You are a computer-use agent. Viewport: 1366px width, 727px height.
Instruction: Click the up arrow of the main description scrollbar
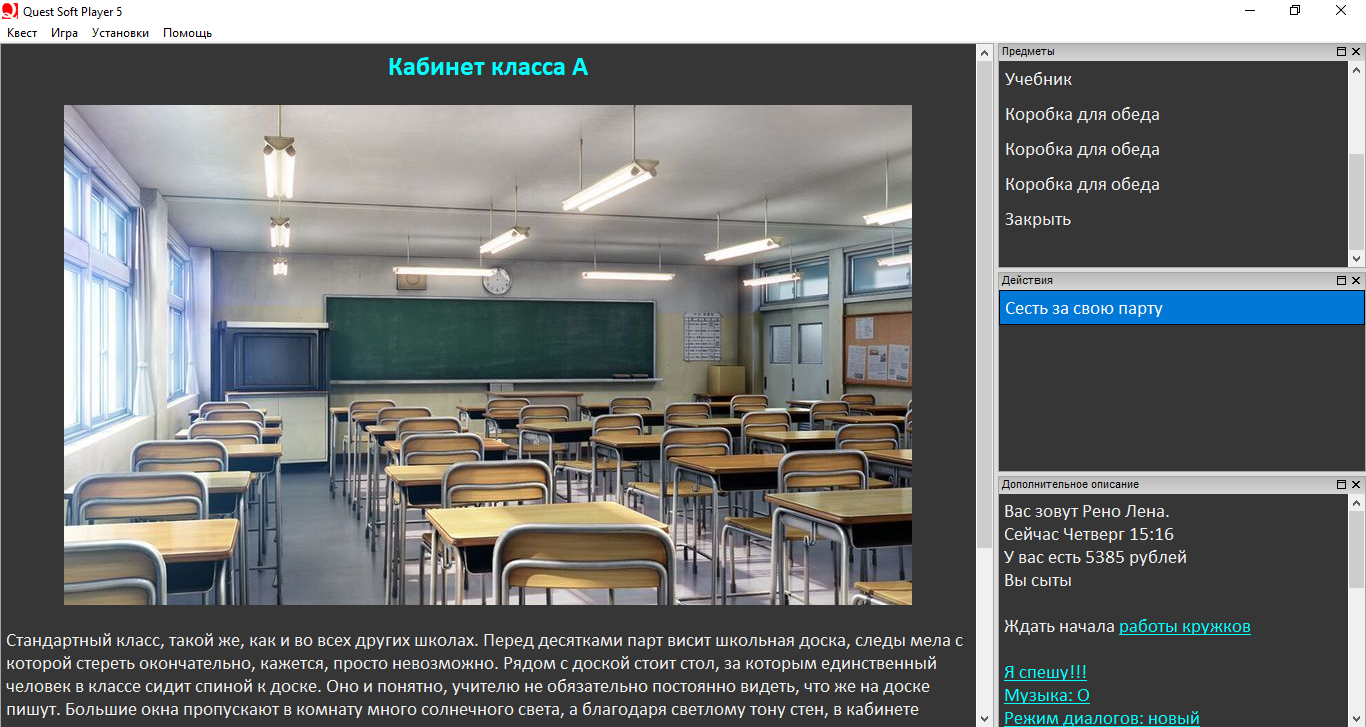(x=984, y=52)
